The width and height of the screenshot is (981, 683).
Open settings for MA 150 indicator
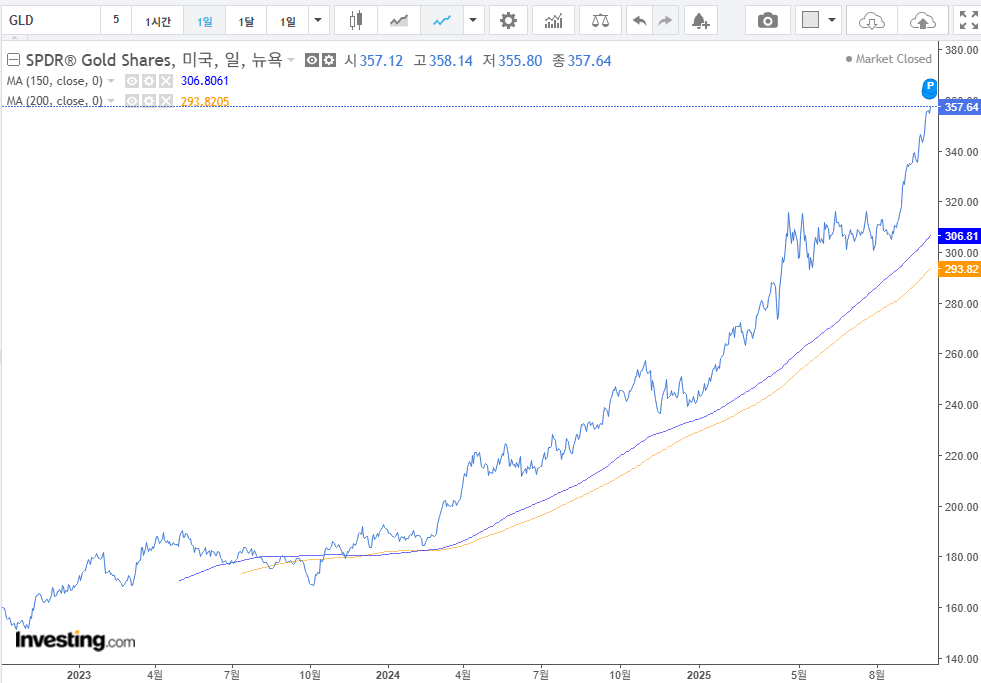coord(148,81)
